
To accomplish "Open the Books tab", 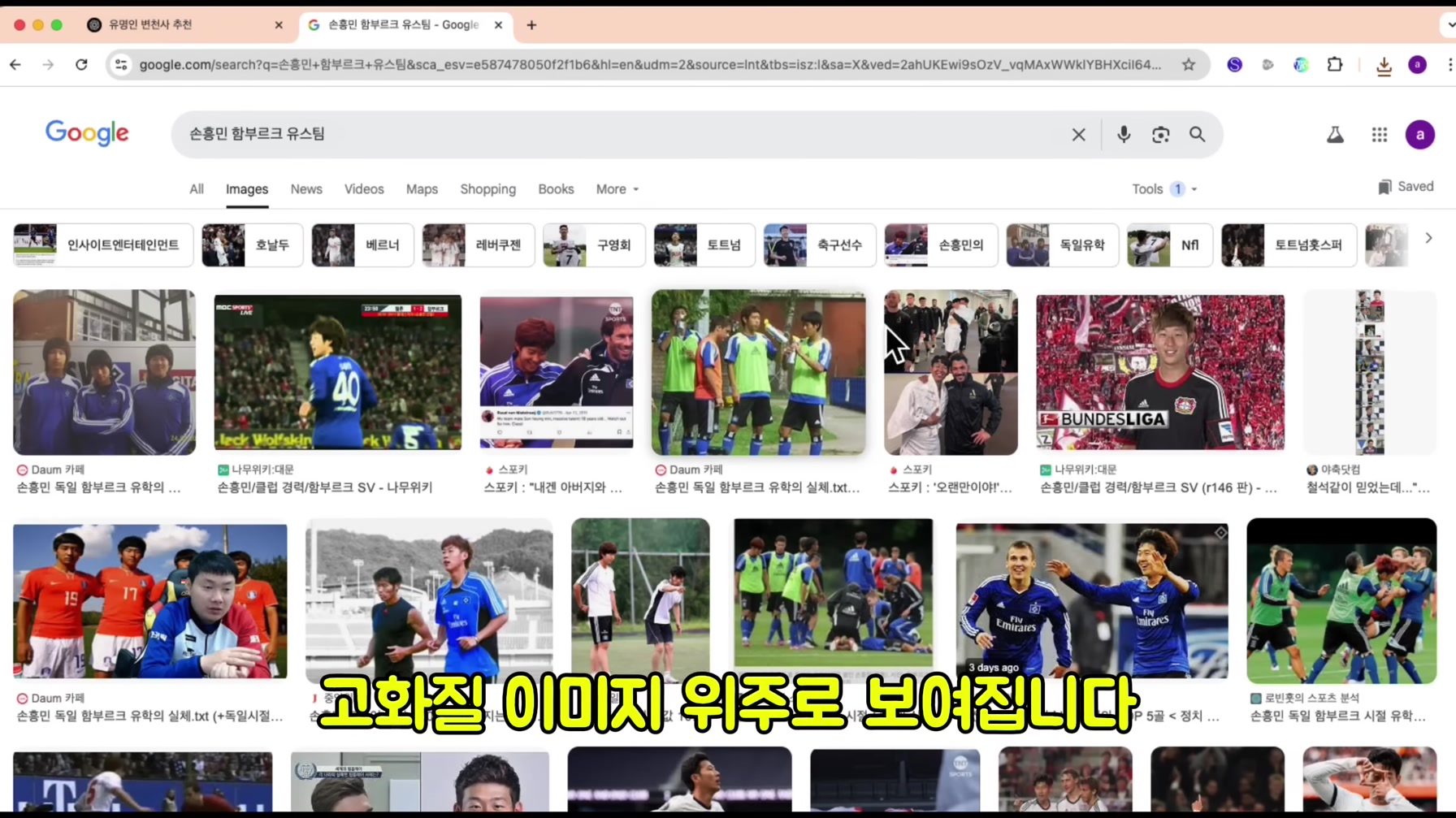I will 556,189.
